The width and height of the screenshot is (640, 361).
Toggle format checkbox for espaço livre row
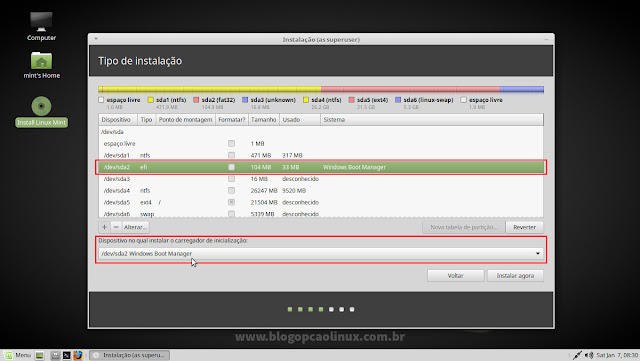pos(231,143)
